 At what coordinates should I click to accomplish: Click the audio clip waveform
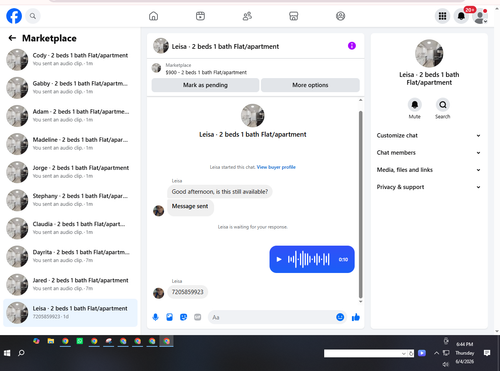pyautogui.click(x=309, y=259)
